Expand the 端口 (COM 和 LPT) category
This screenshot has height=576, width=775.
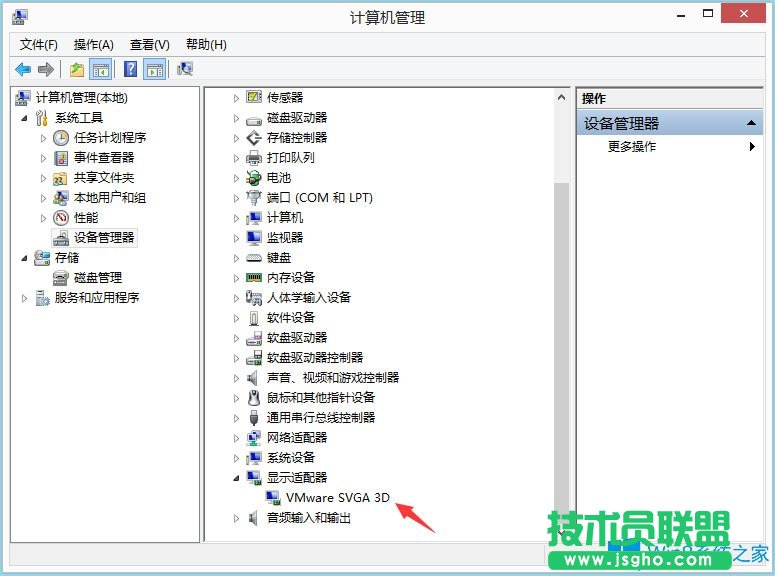(236, 198)
